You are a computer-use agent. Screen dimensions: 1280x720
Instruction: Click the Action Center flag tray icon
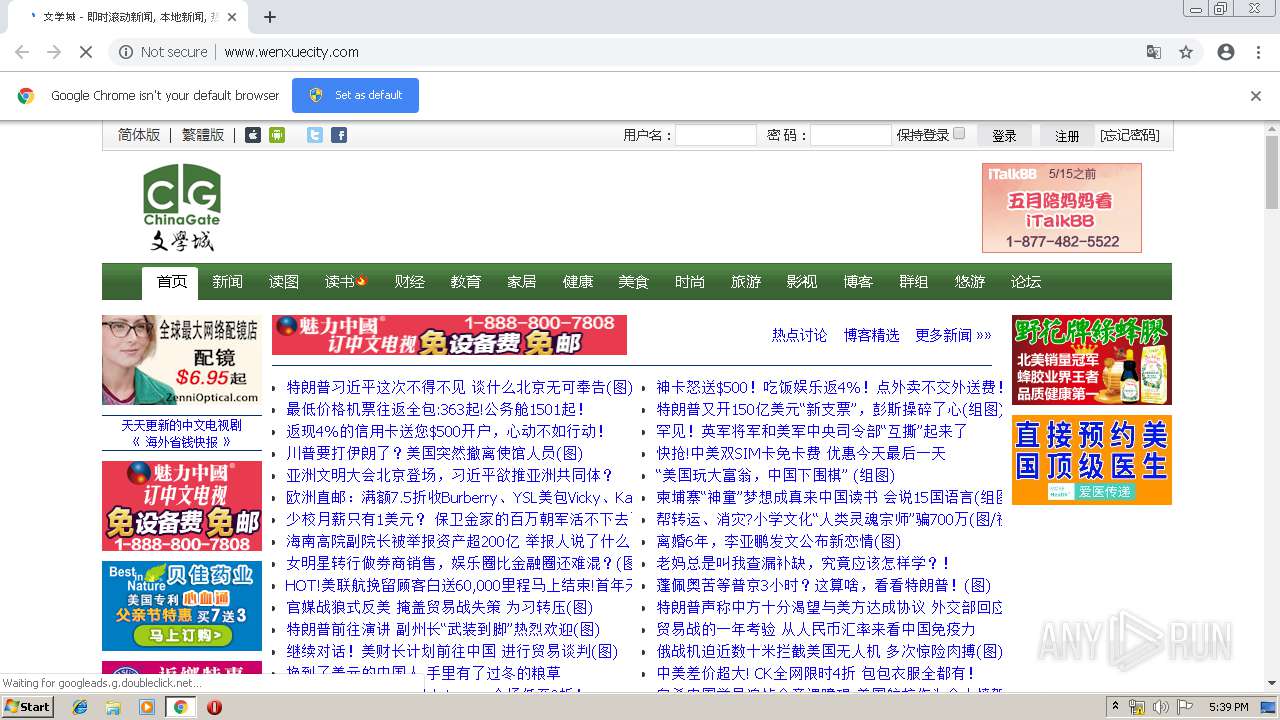click(1184, 707)
